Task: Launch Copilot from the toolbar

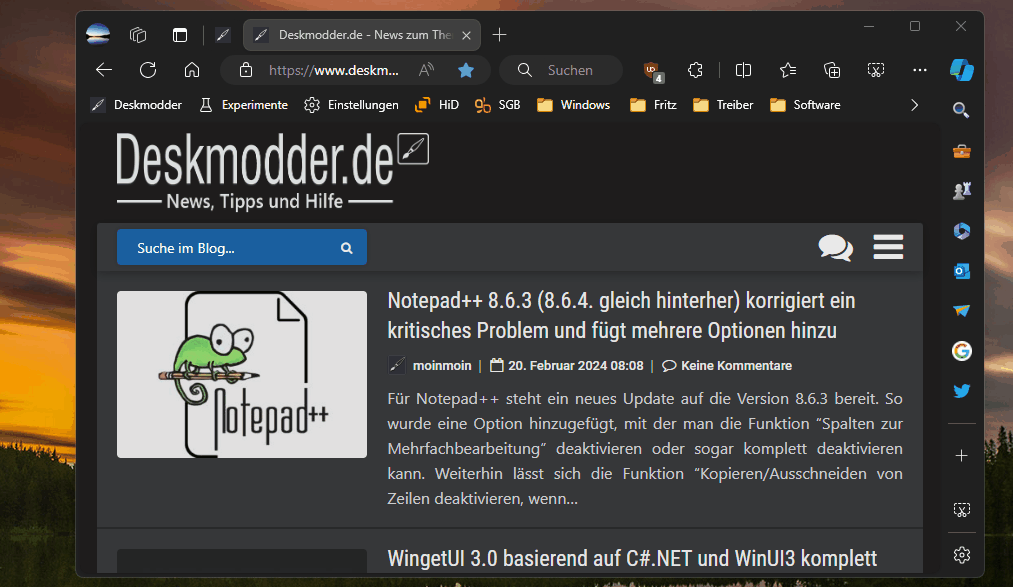Action: 962,70
